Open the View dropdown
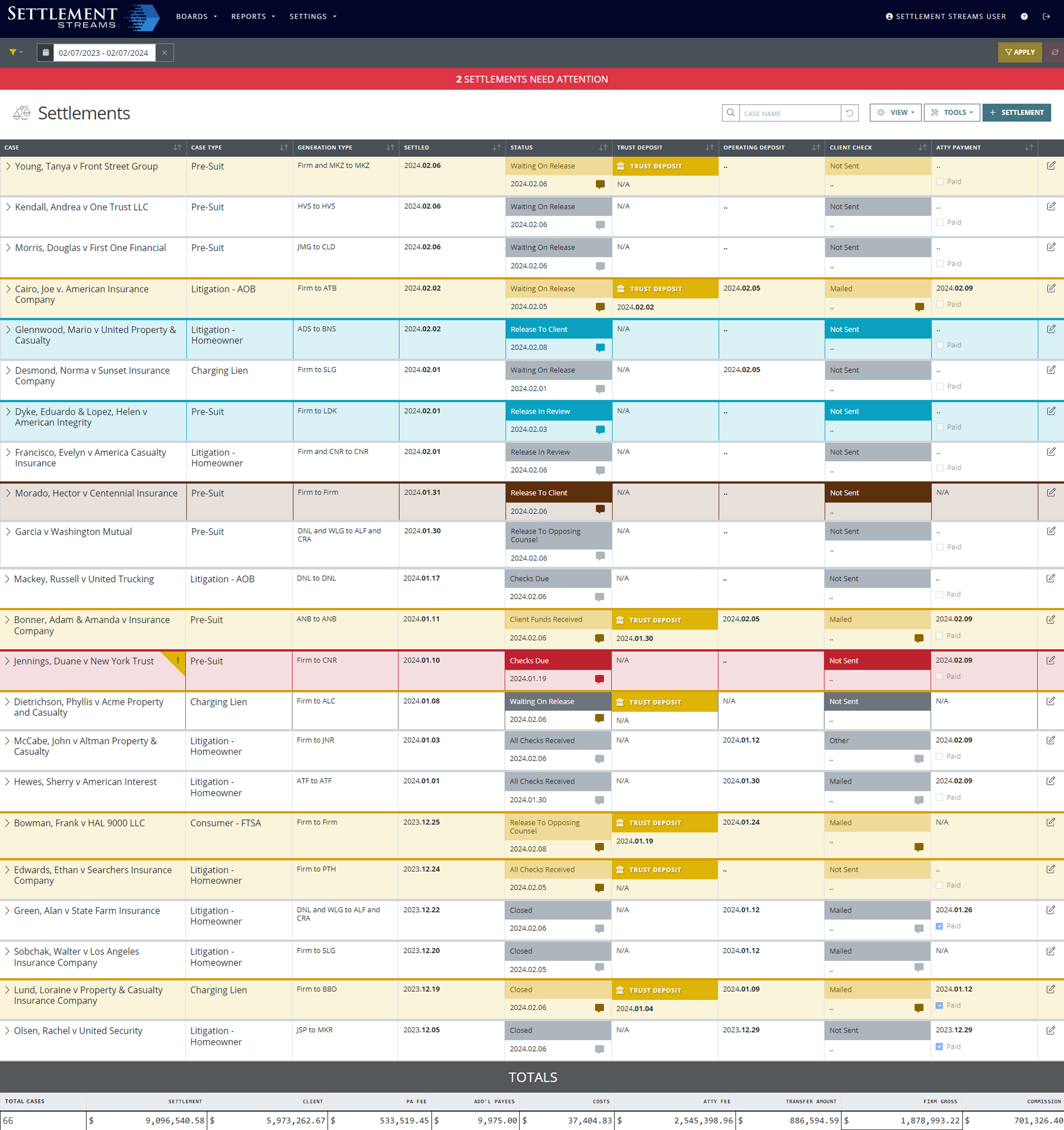This screenshot has height=1130, width=1064. (895, 112)
